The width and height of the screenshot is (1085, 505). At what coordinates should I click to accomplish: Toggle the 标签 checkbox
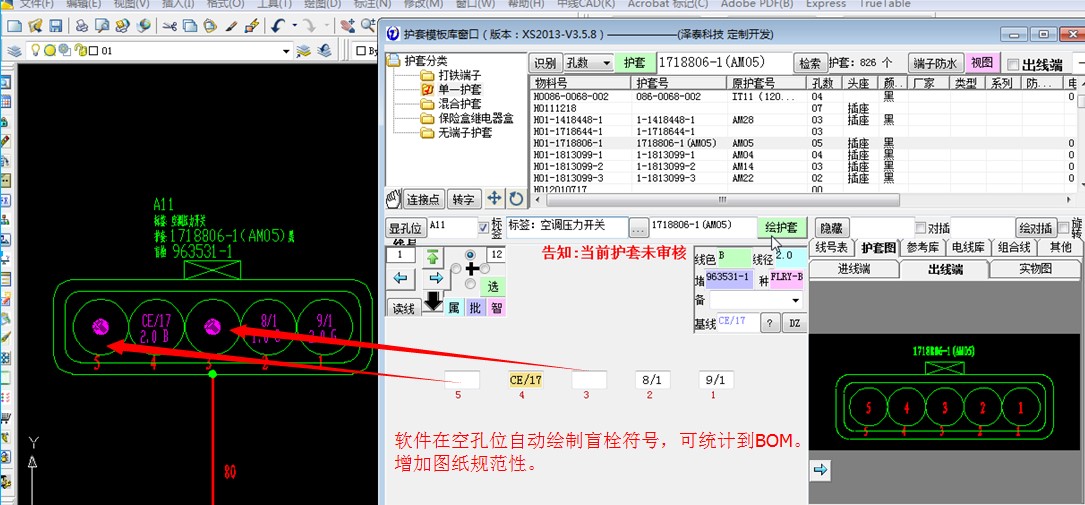tap(485, 227)
